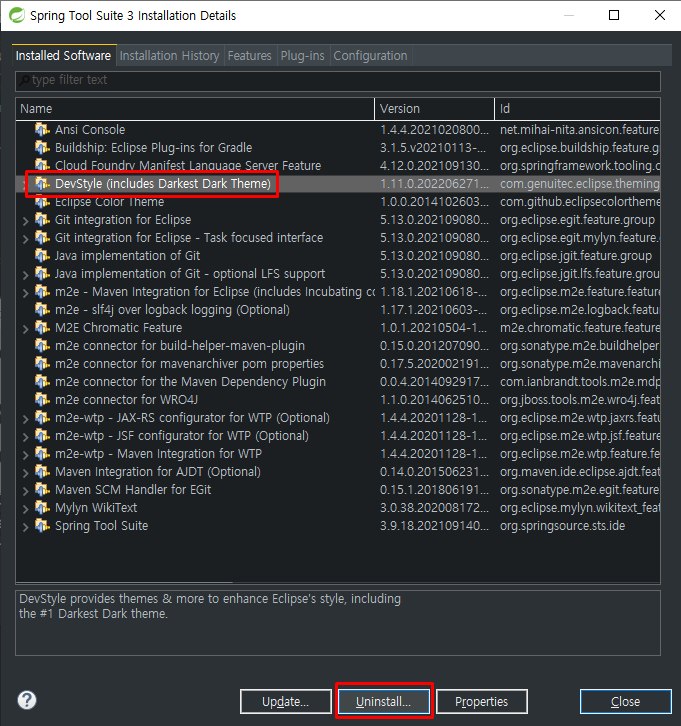Screen dimensions: 681x726
Task: Click the JSF configurator feature icon
Action: [42, 436]
